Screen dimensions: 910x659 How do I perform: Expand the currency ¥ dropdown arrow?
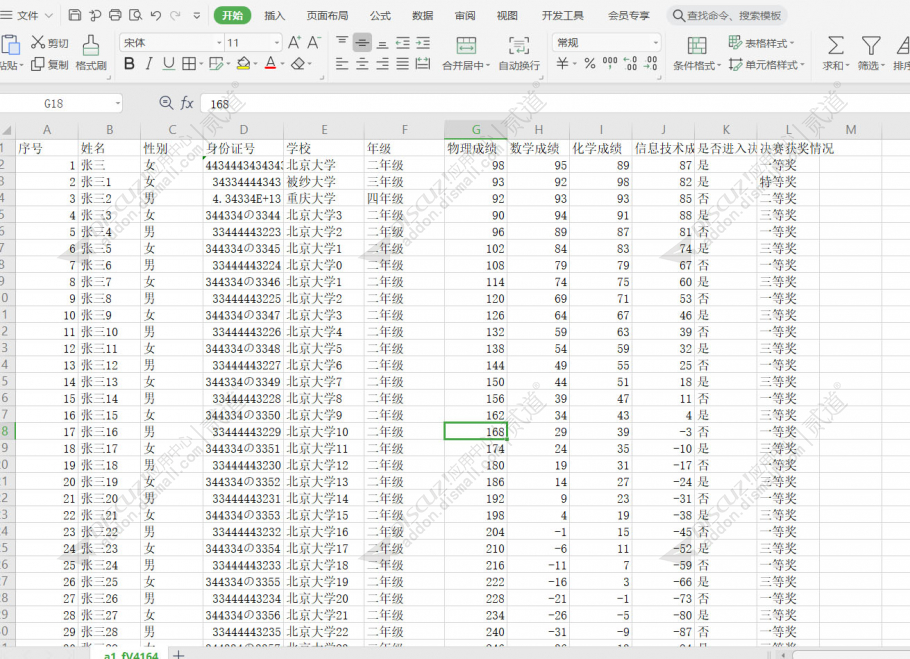point(575,64)
